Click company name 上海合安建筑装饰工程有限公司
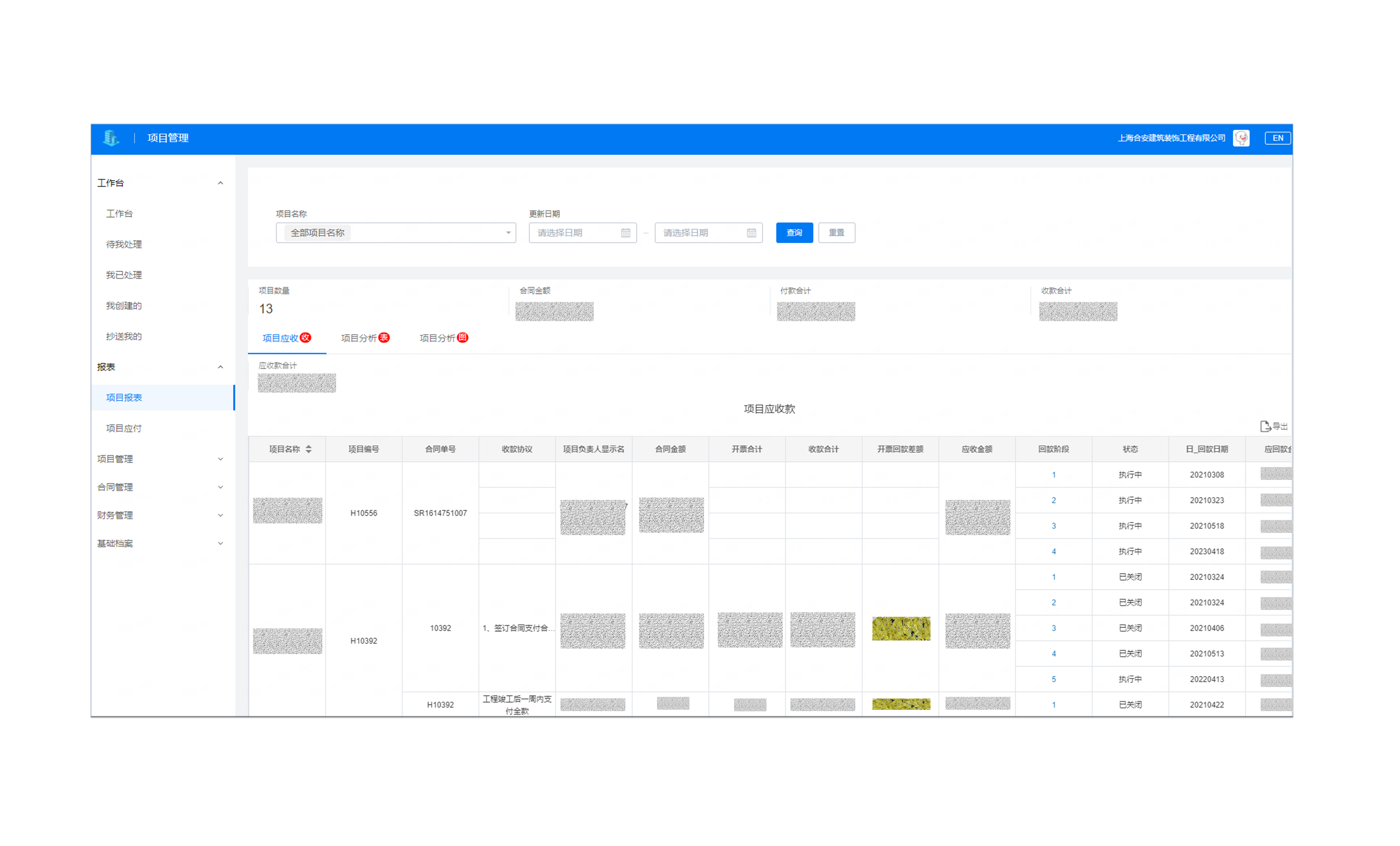This screenshot has width=1400, height=846. [1172, 138]
